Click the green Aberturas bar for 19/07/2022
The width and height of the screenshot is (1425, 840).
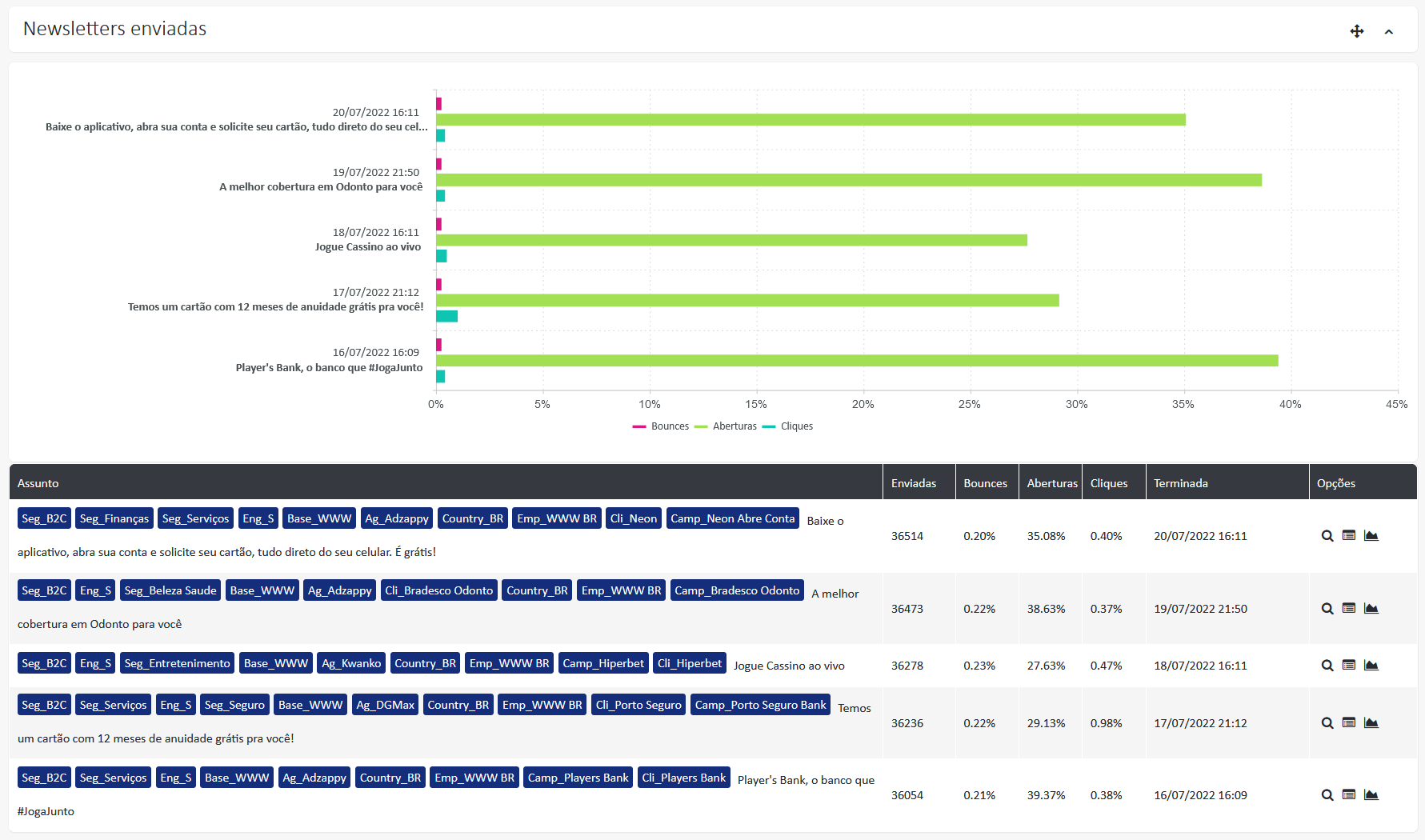tap(848, 180)
